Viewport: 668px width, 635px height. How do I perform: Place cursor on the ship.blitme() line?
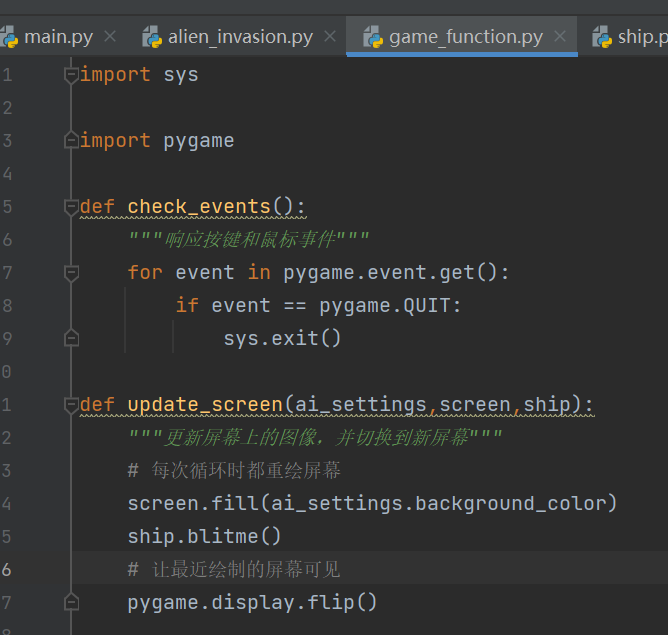[205, 537]
